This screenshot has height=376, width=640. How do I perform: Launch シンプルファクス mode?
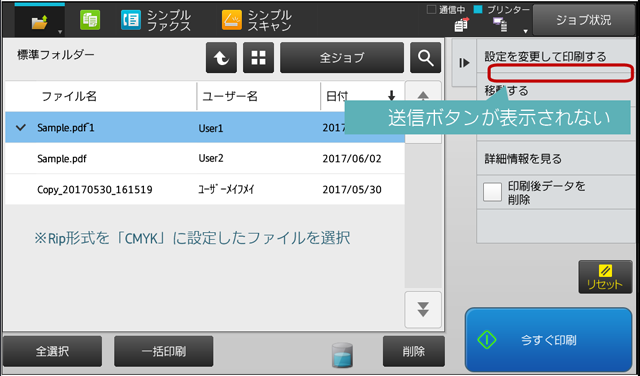(x=156, y=20)
